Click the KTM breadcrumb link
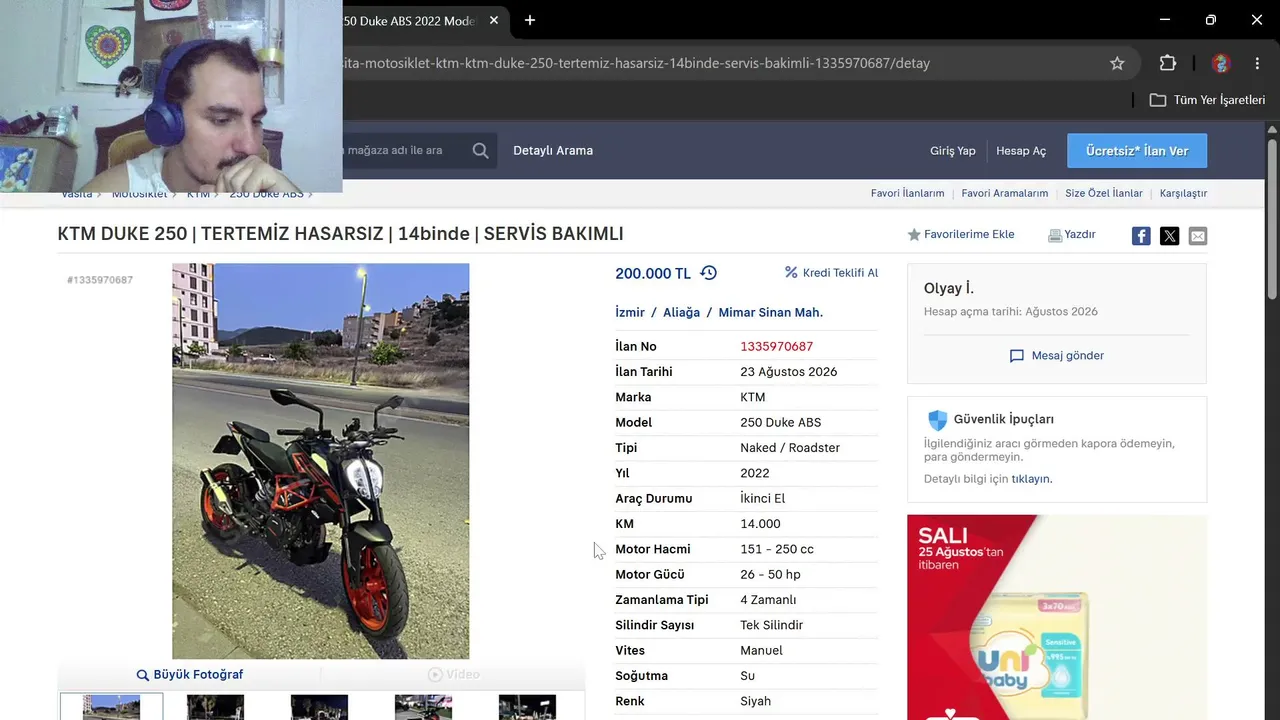The image size is (1280, 720). point(198,193)
